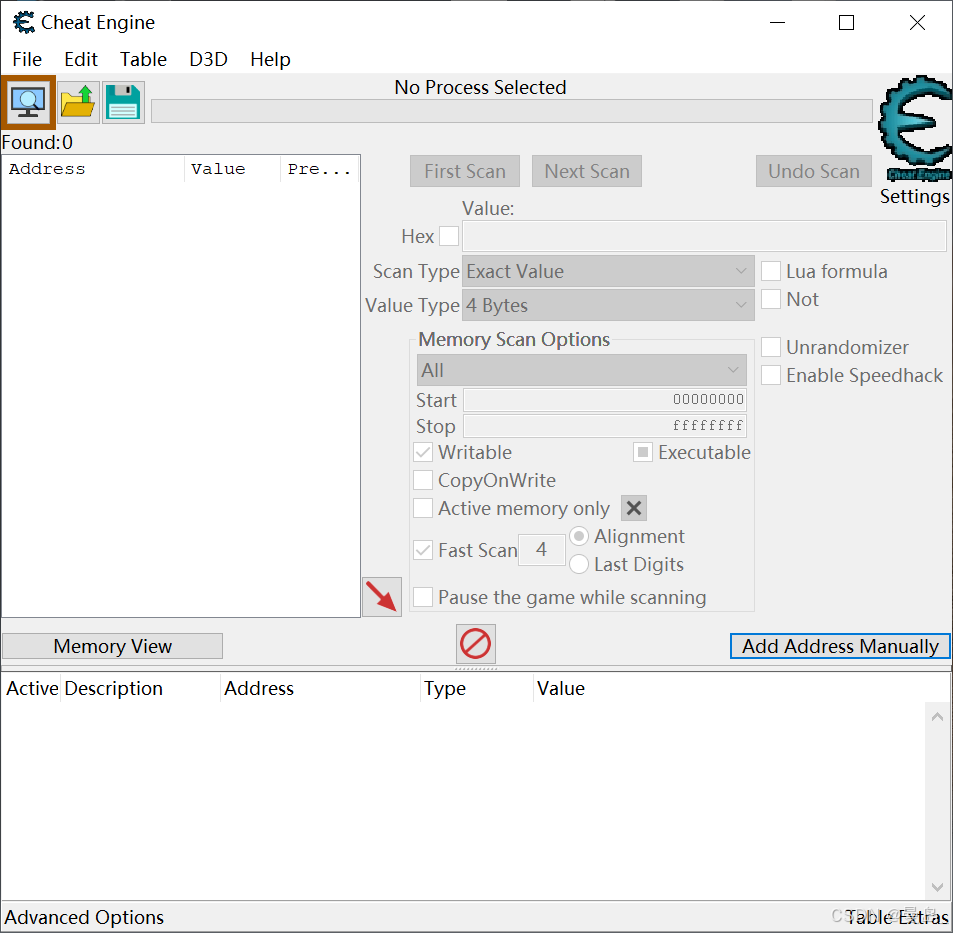Click the Pre... column header
Image resolution: width=953 pixels, height=933 pixels.
(320, 169)
